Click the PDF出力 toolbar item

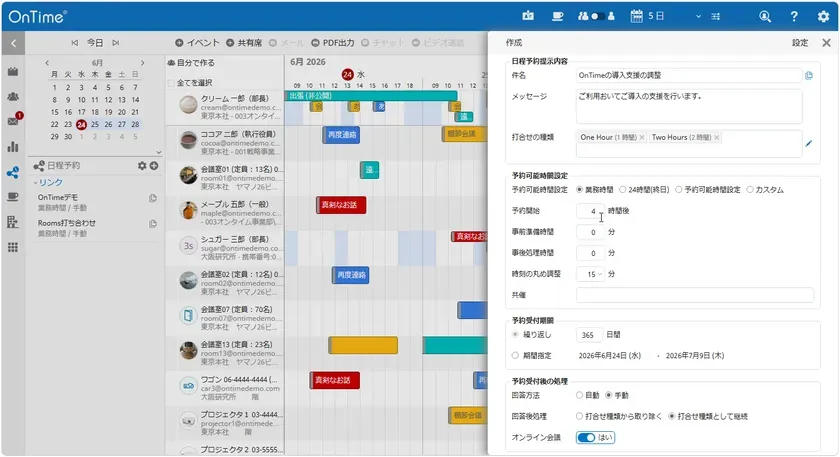(333, 43)
